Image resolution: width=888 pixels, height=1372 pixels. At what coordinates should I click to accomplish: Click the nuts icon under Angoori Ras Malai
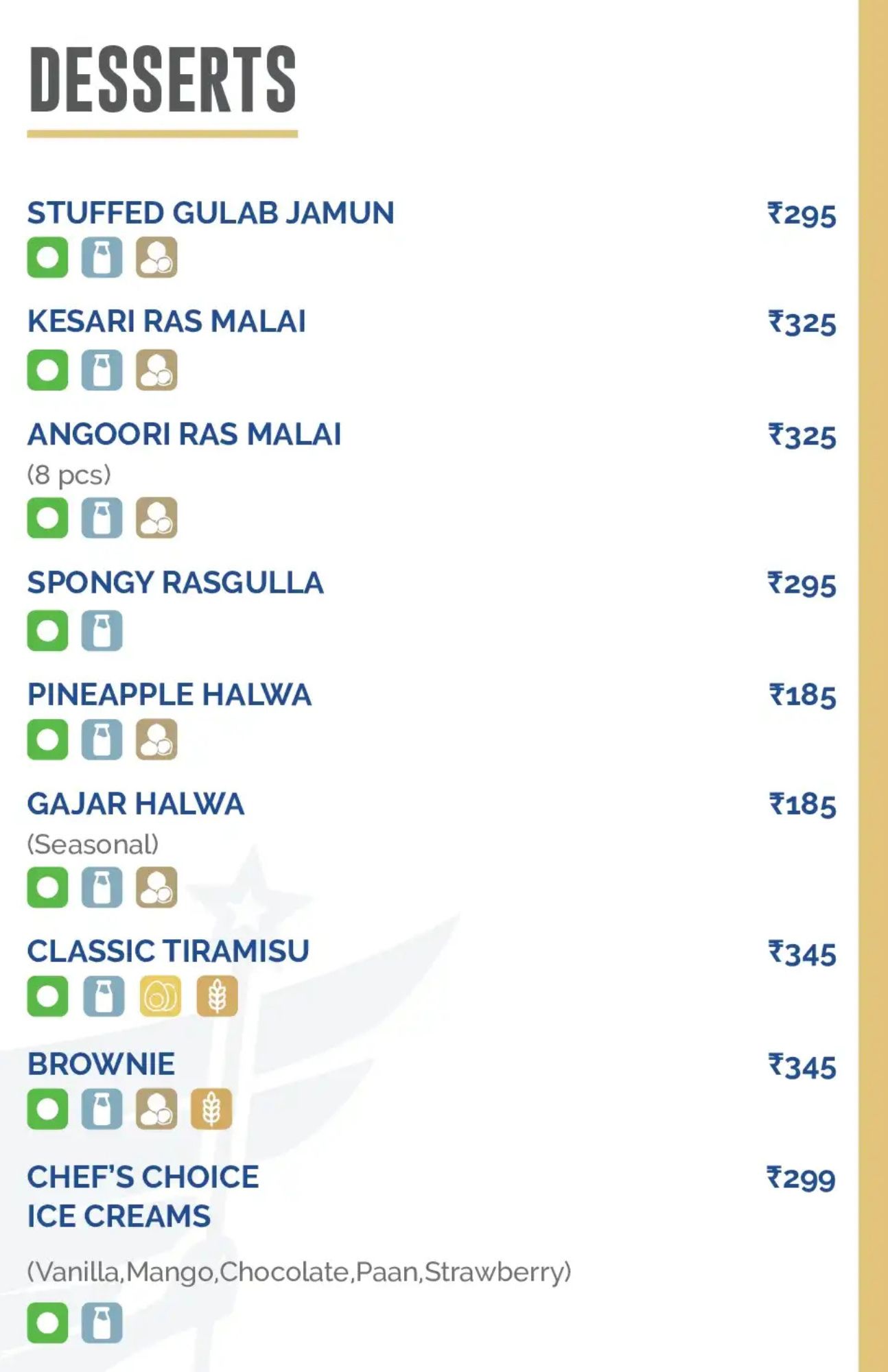click(156, 517)
